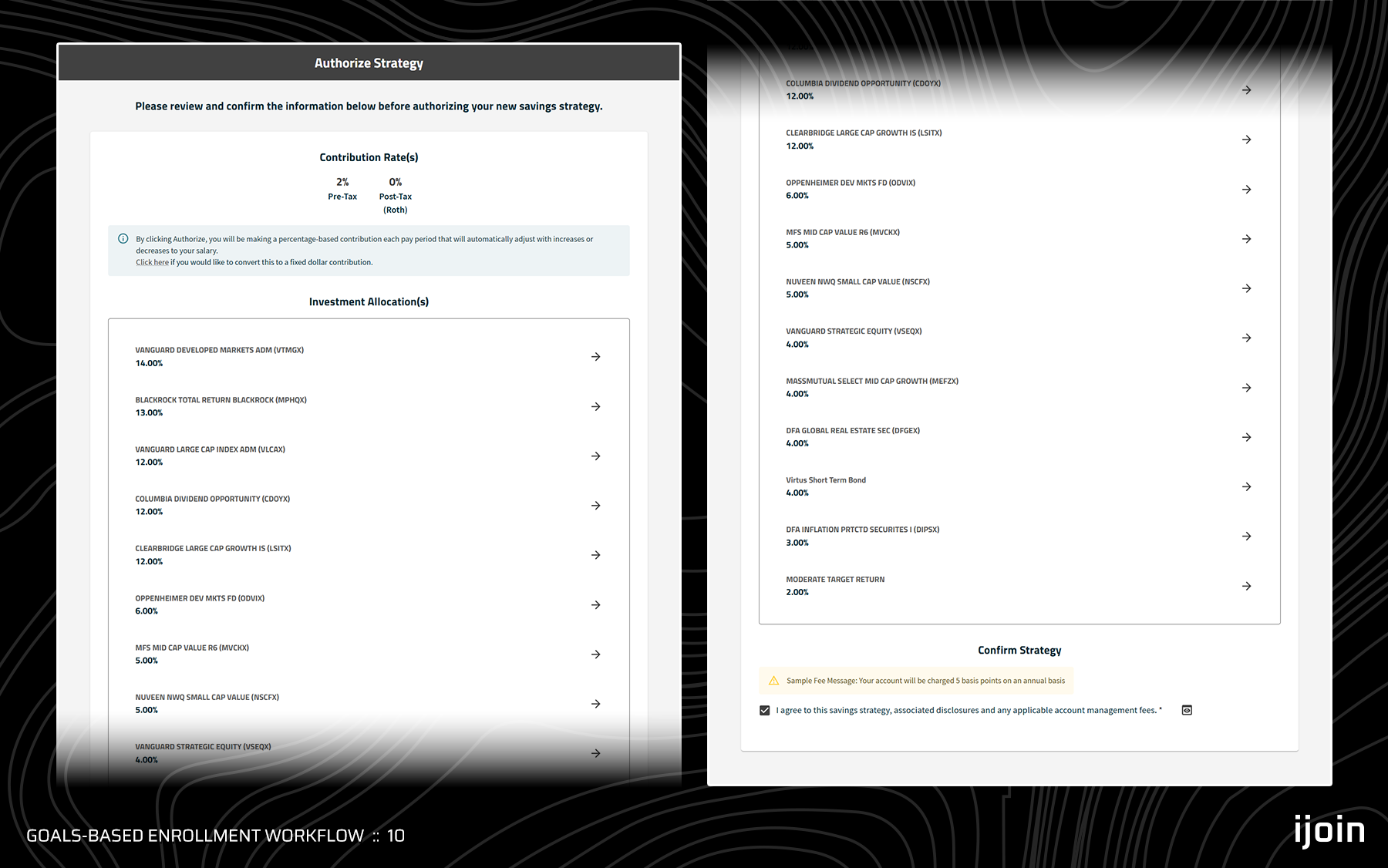The image size is (1388, 868).
Task: Click the 14.00% allocation value
Action: [x=149, y=363]
